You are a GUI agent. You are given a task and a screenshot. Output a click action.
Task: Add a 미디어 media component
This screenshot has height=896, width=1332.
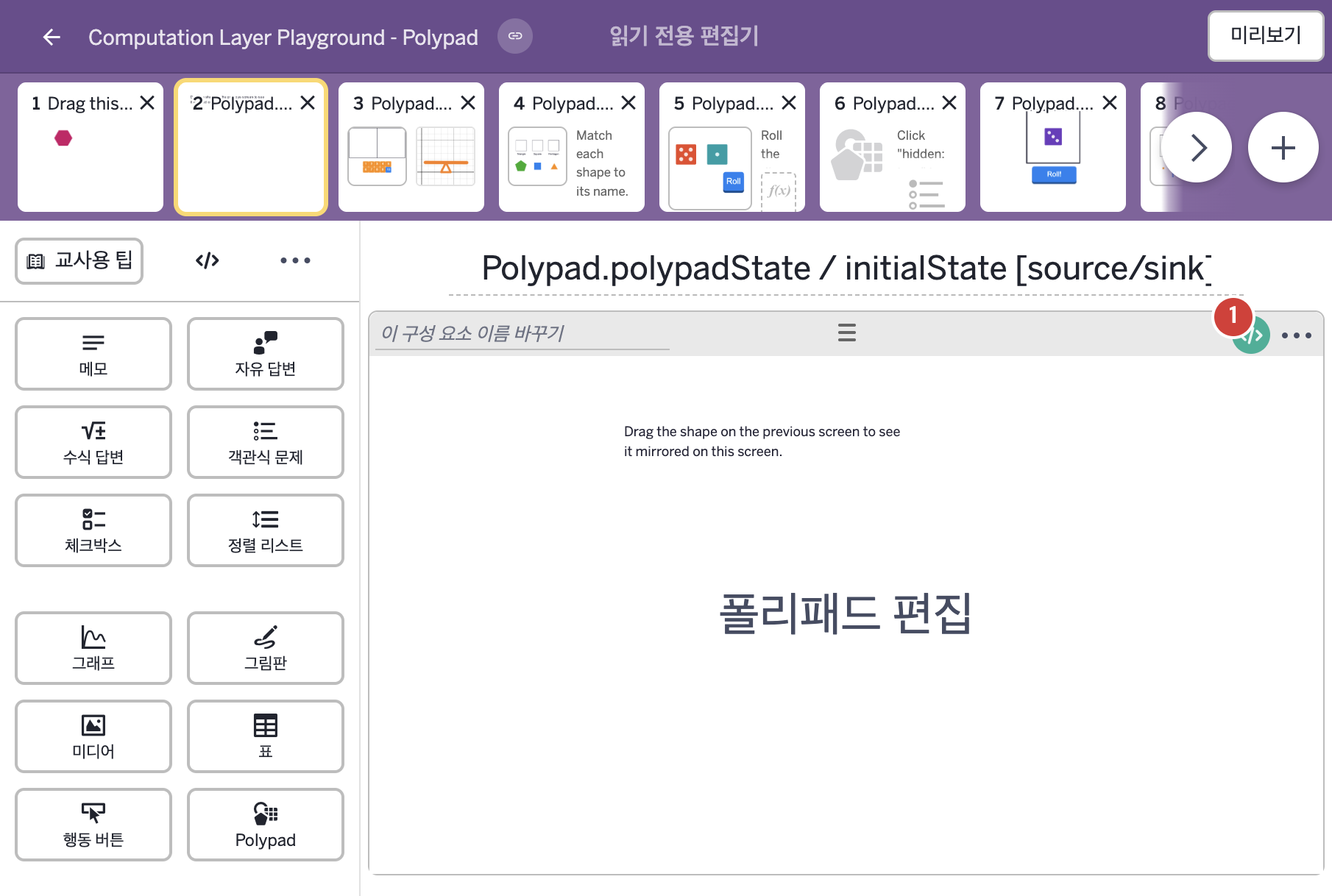coord(93,736)
